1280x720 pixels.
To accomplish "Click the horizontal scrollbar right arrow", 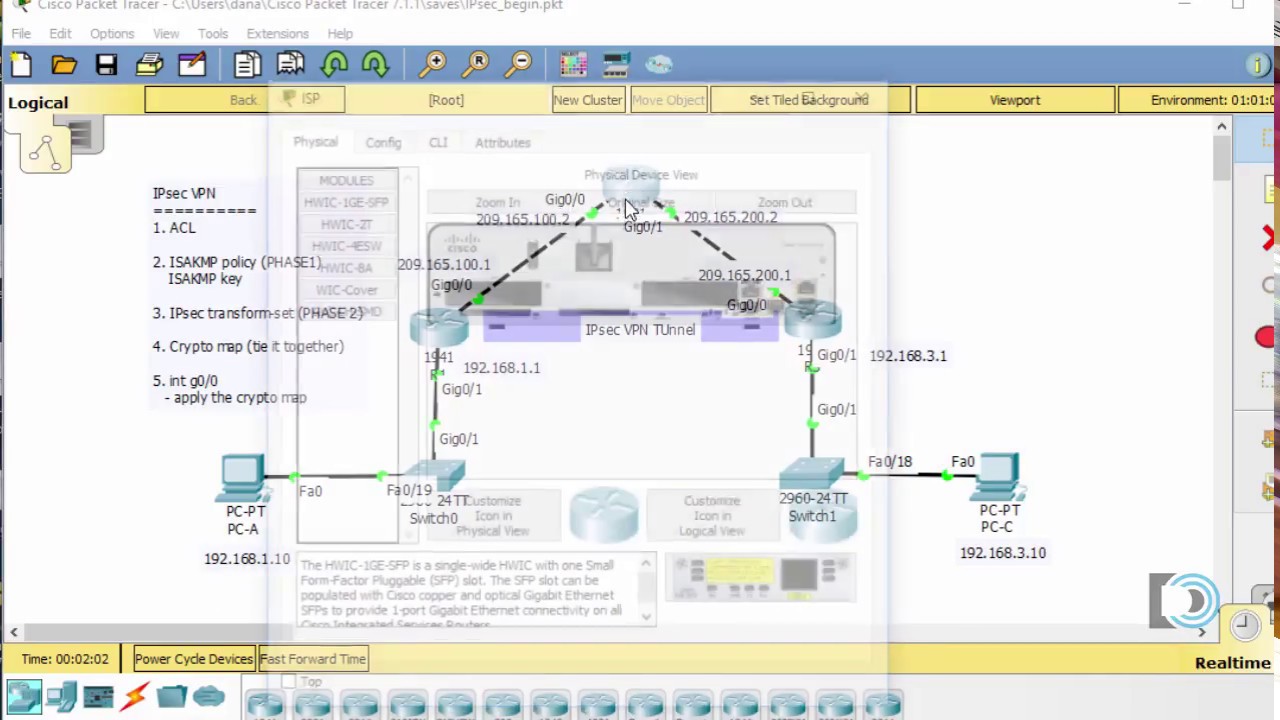I will point(1202,632).
